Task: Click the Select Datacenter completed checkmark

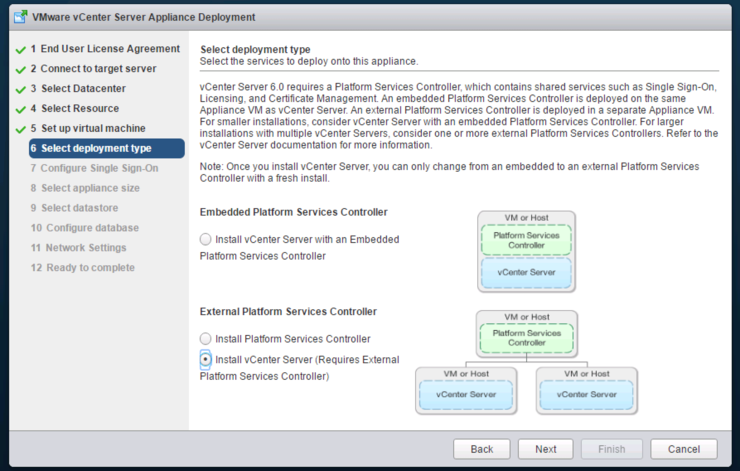Action: tap(21, 90)
